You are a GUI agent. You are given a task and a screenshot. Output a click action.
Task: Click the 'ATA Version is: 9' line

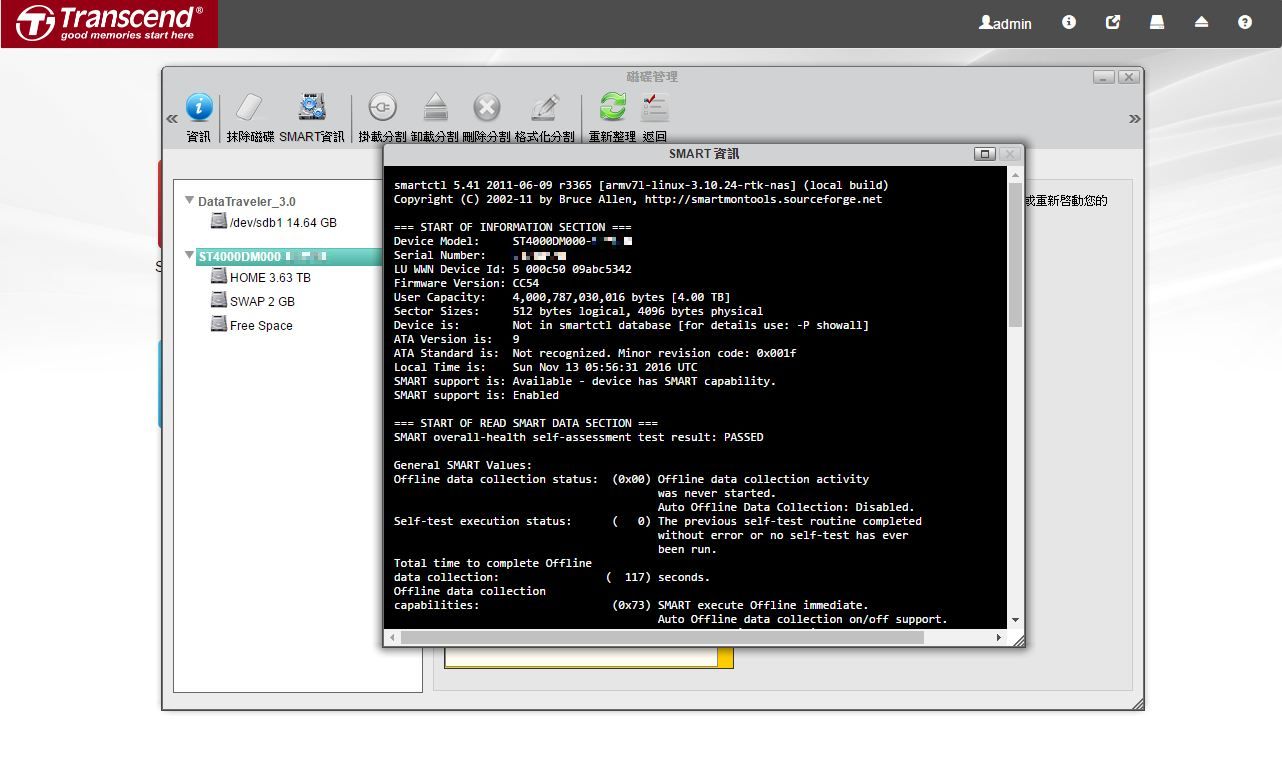coord(456,339)
